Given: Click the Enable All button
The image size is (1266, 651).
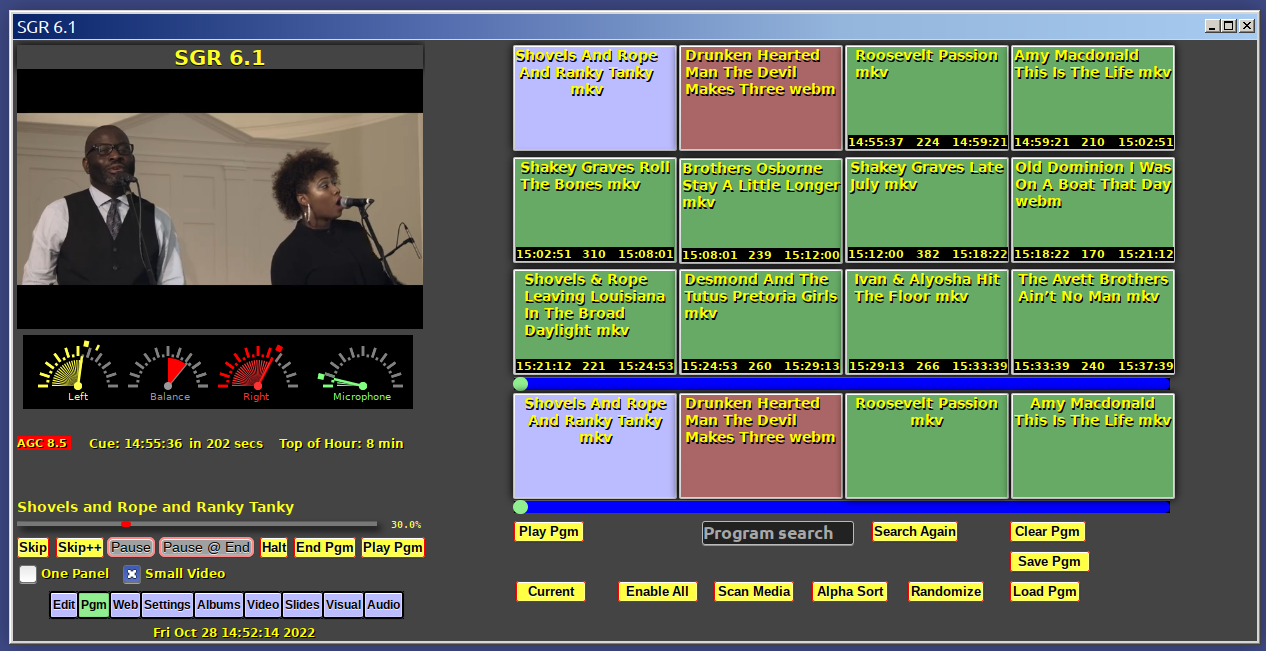Looking at the screenshot, I should [657, 591].
